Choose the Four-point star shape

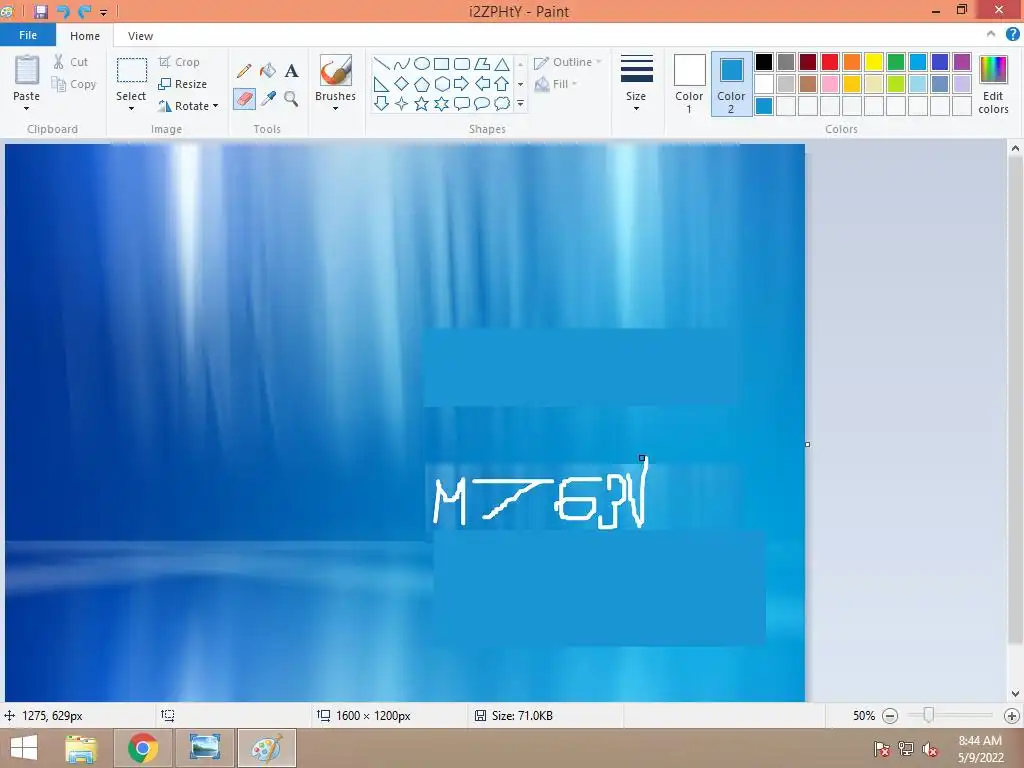[x=402, y=103]
